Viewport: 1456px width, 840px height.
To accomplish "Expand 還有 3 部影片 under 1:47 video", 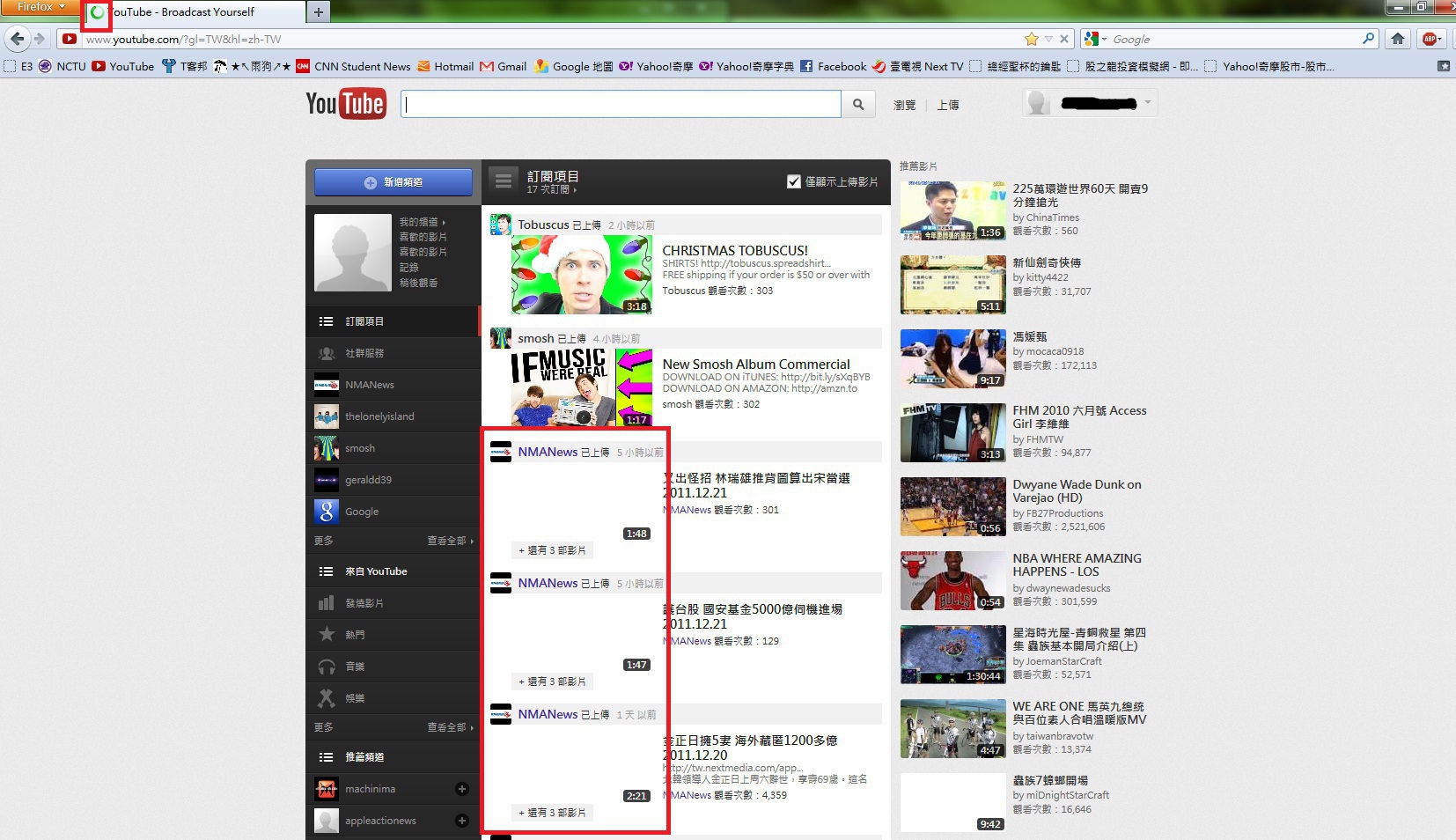I will [x=552, y=682].
